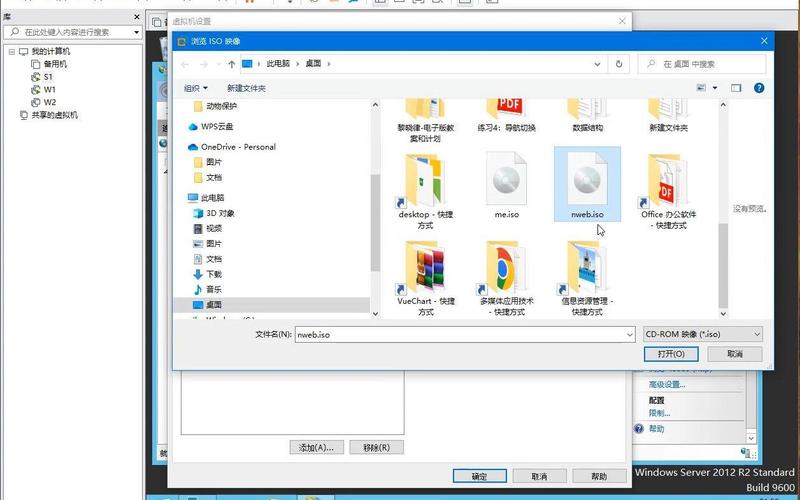Expand the address path history dropdown
This screenshot has width=800, height=500.
(597, 64)
